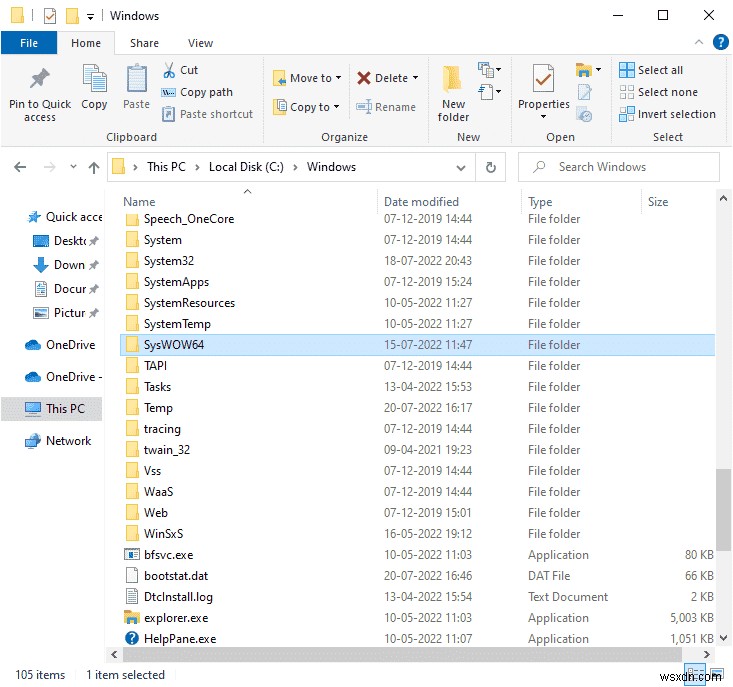This screenshot has height=687, width=733.
Task: Click the Refresh button beside address bar
Action: tap(490, 167)
